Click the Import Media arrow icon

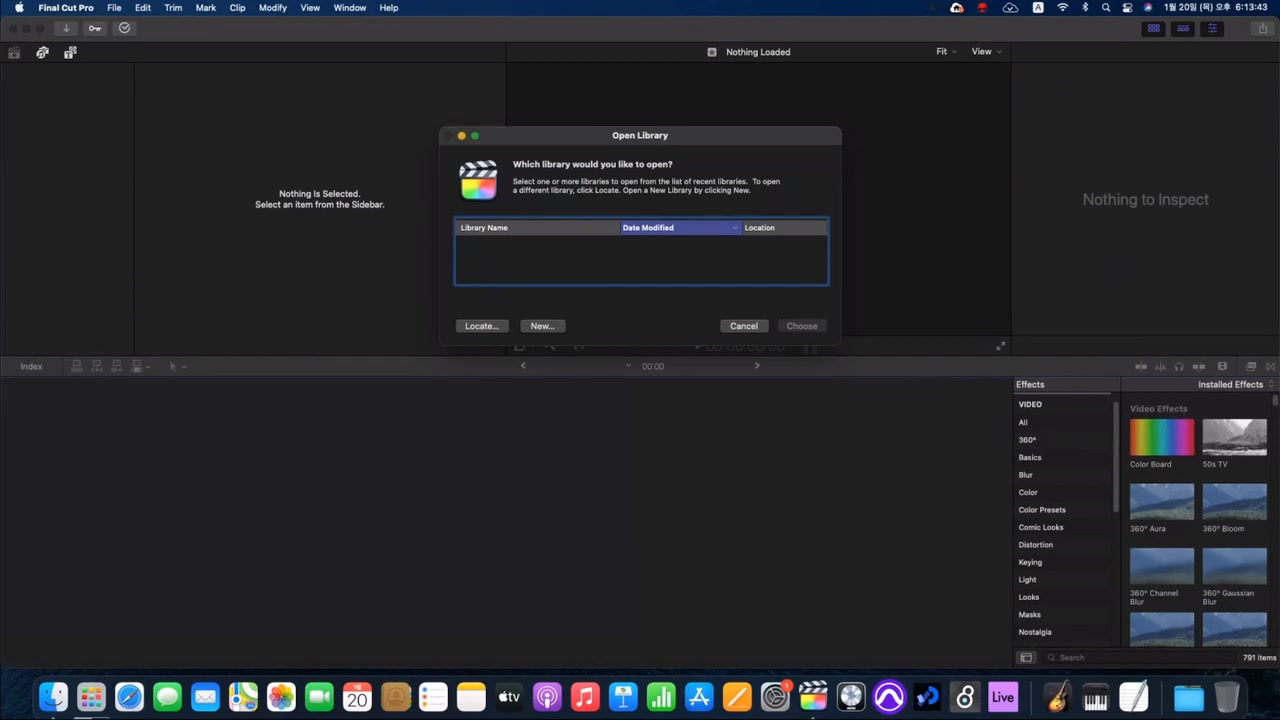point(66,28)
